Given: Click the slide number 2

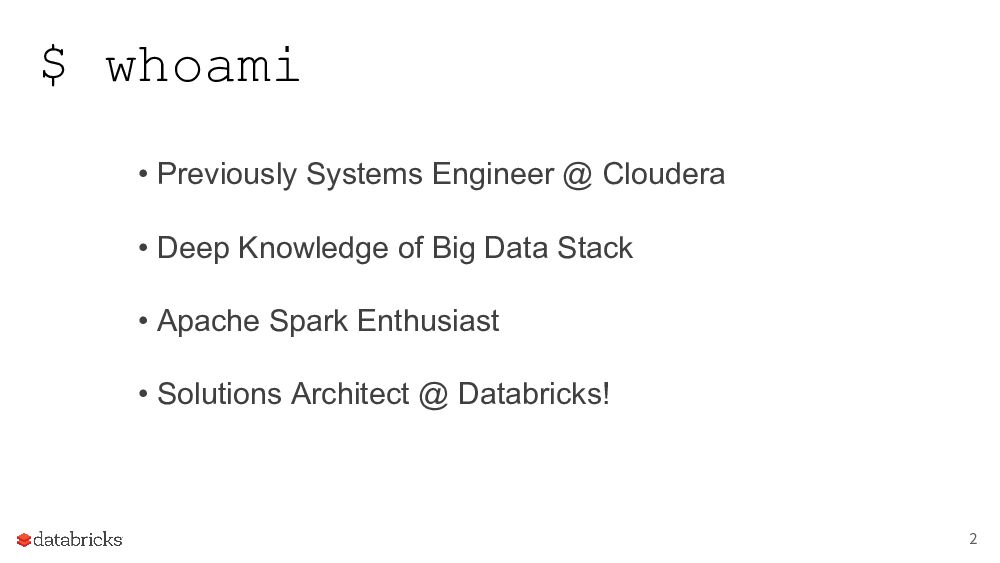Looking at the screenshot, I should pos(973,539).
